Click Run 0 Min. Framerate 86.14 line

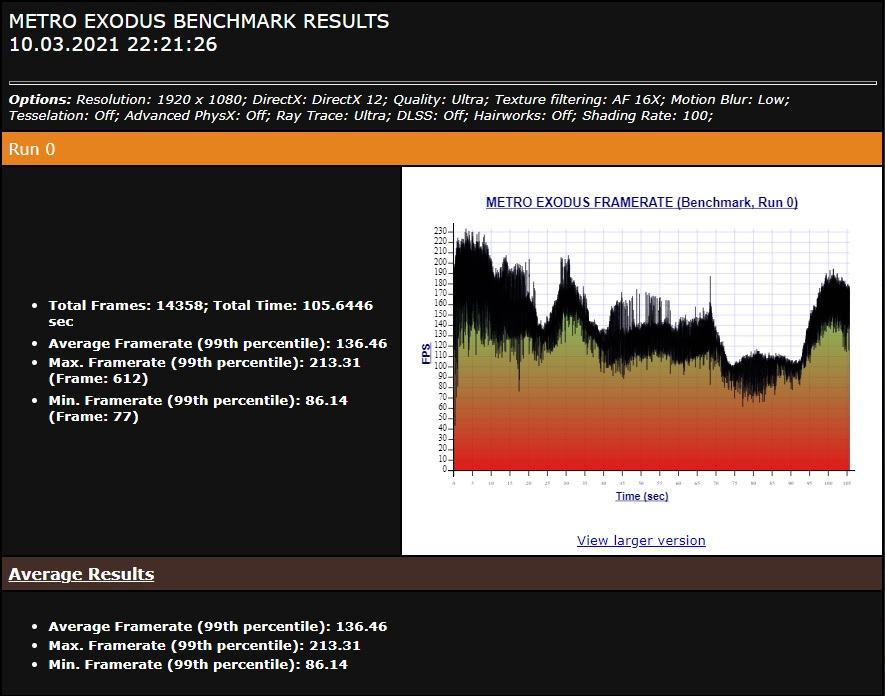pos(198,408)
